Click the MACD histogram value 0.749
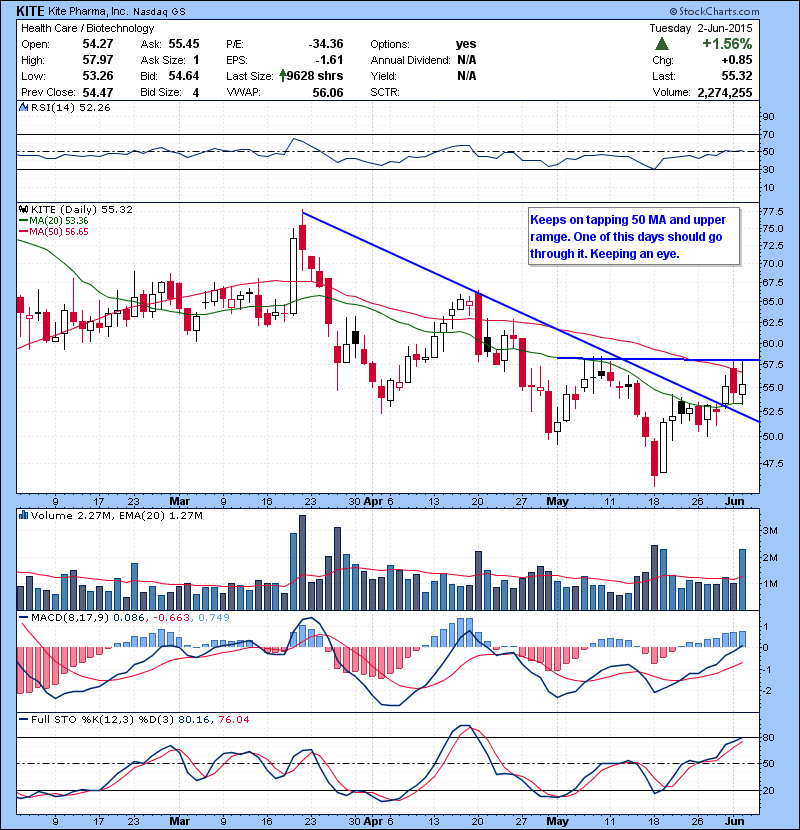 [214, 617]
